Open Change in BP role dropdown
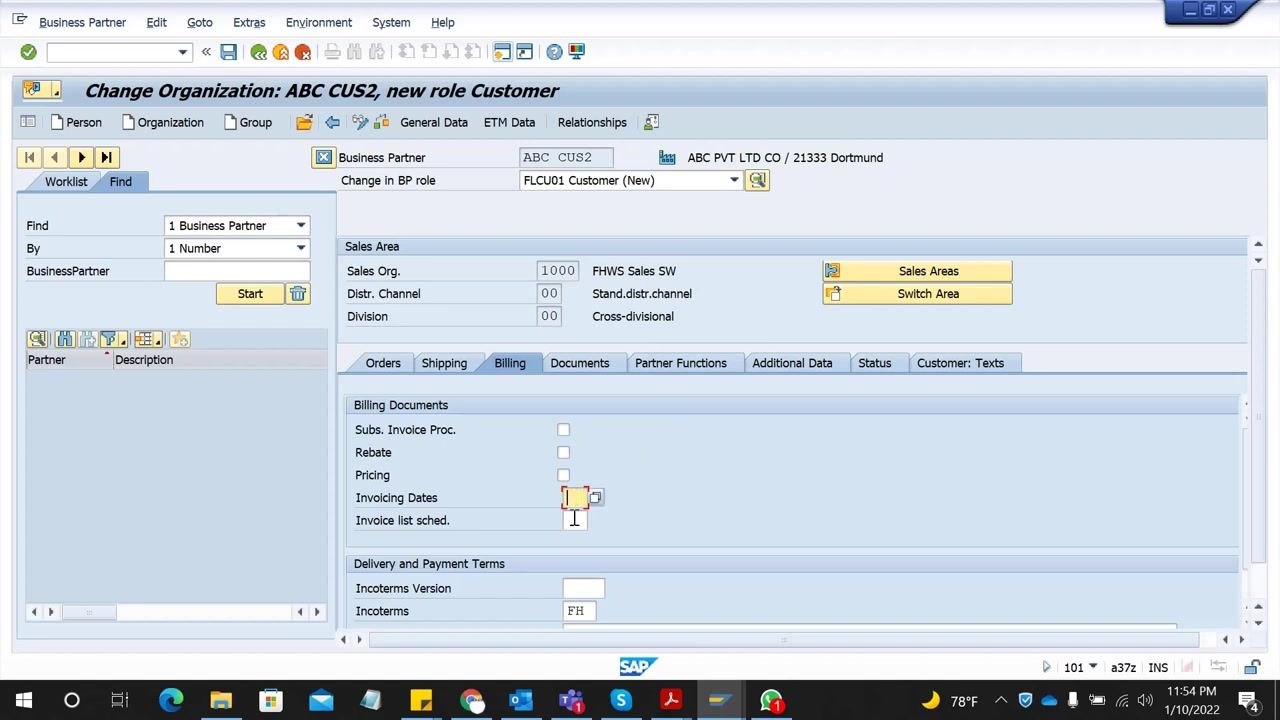Viewport: 1280px width, 720px height. pyautogui.click(x=734, y=180)
